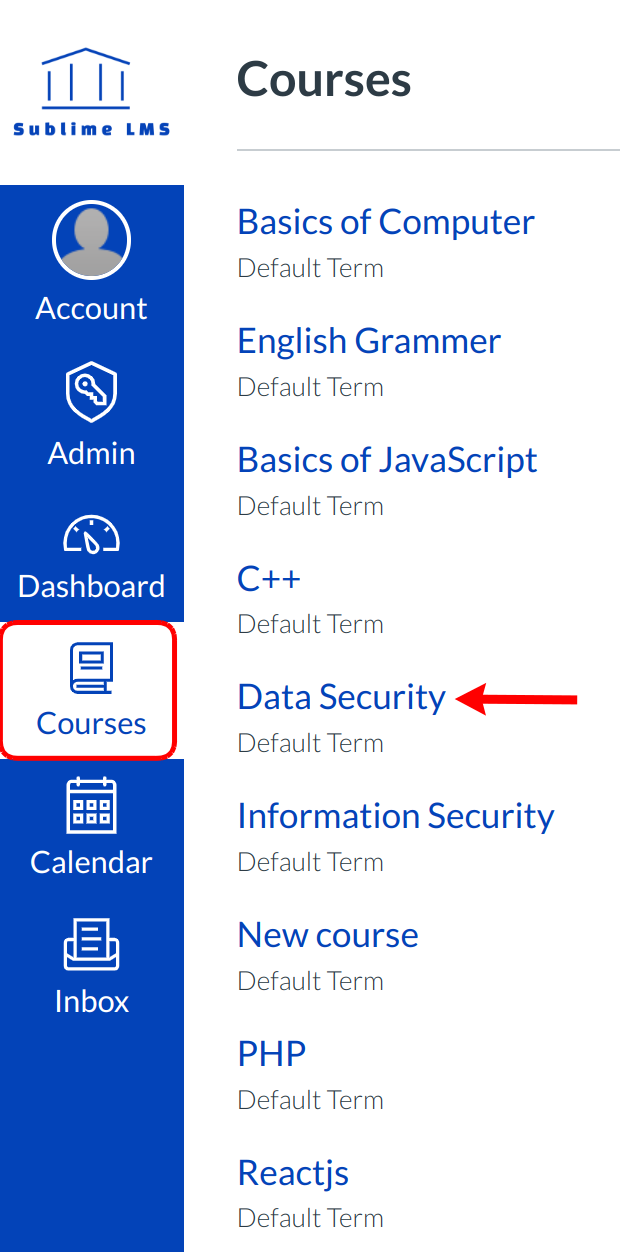Select the Account menu label
Viewport: 620px width, 1252px height.
pyautogui.click(x=91, y=308)
